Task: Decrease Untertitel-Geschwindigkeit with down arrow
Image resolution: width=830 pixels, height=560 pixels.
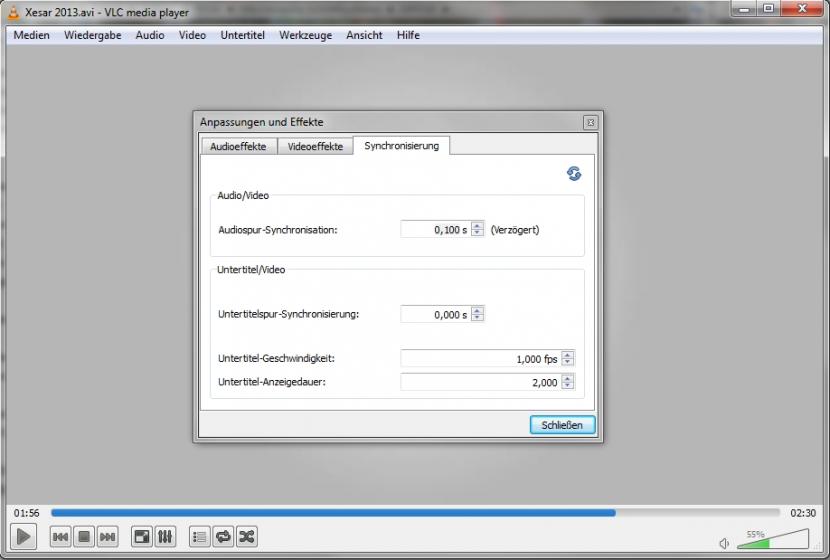Action: 567,362
